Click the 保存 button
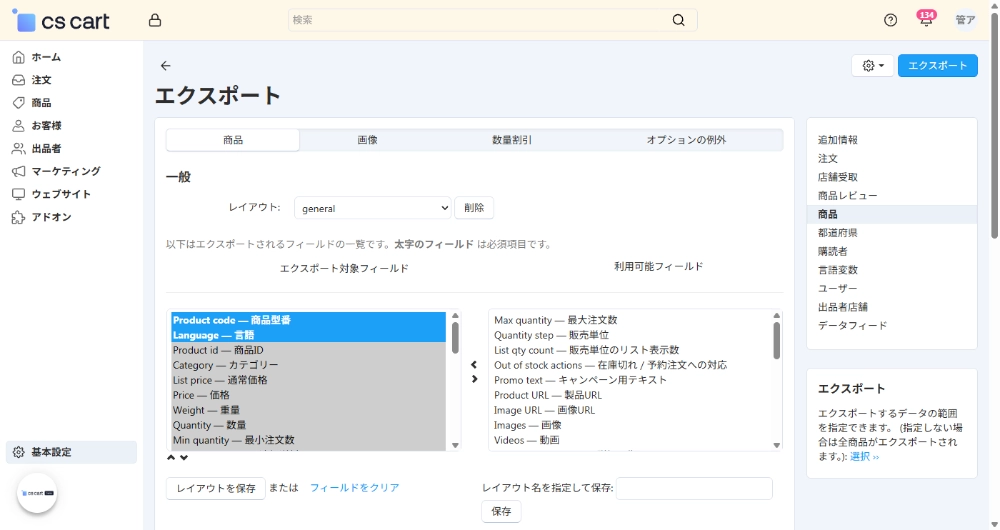The width and height of the screenshot is (1000, 530). [501, 512]
